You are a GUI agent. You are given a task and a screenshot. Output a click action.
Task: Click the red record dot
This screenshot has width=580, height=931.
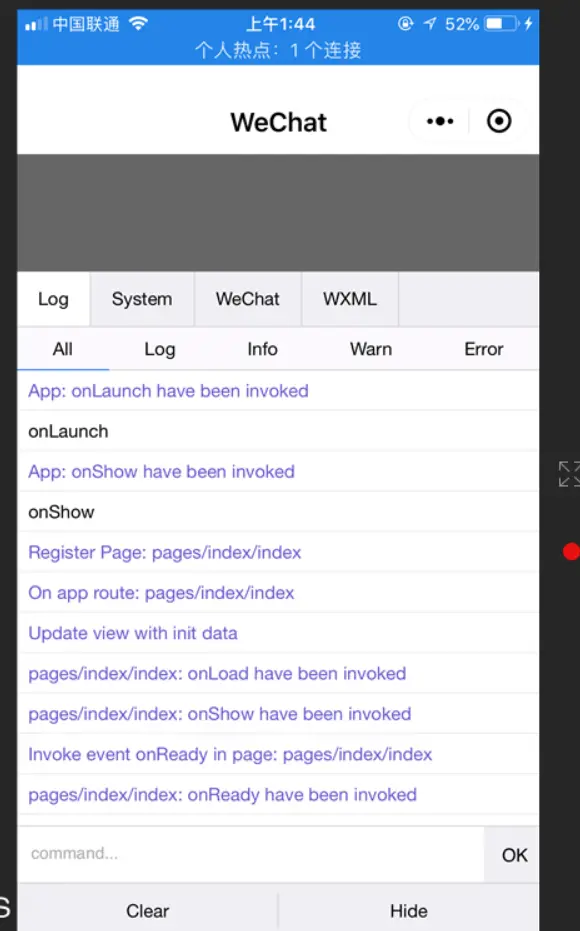pyautogui.click(x=571, y=552)
